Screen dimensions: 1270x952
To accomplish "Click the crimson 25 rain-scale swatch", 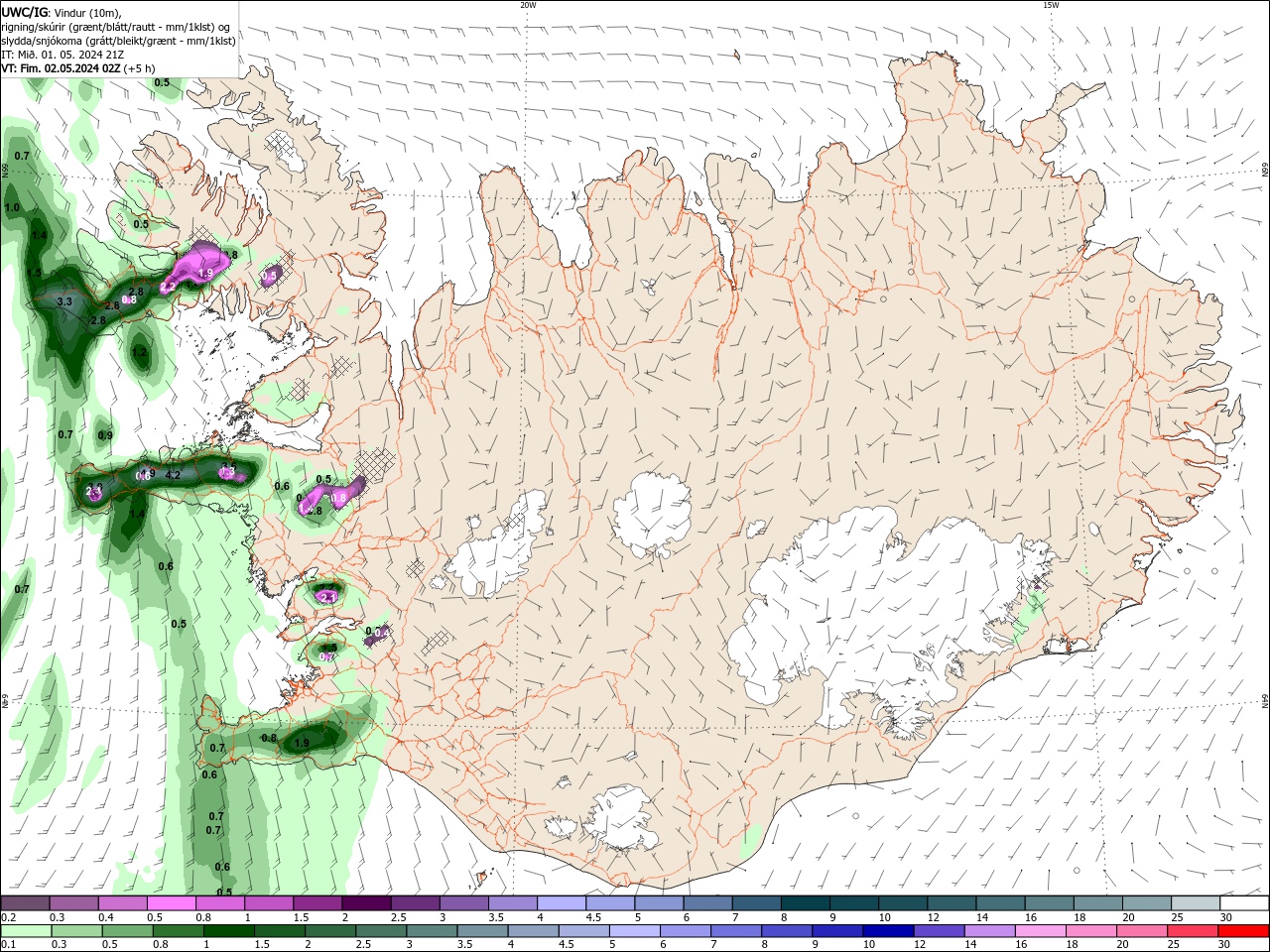I will click(x=1192, y=931).
